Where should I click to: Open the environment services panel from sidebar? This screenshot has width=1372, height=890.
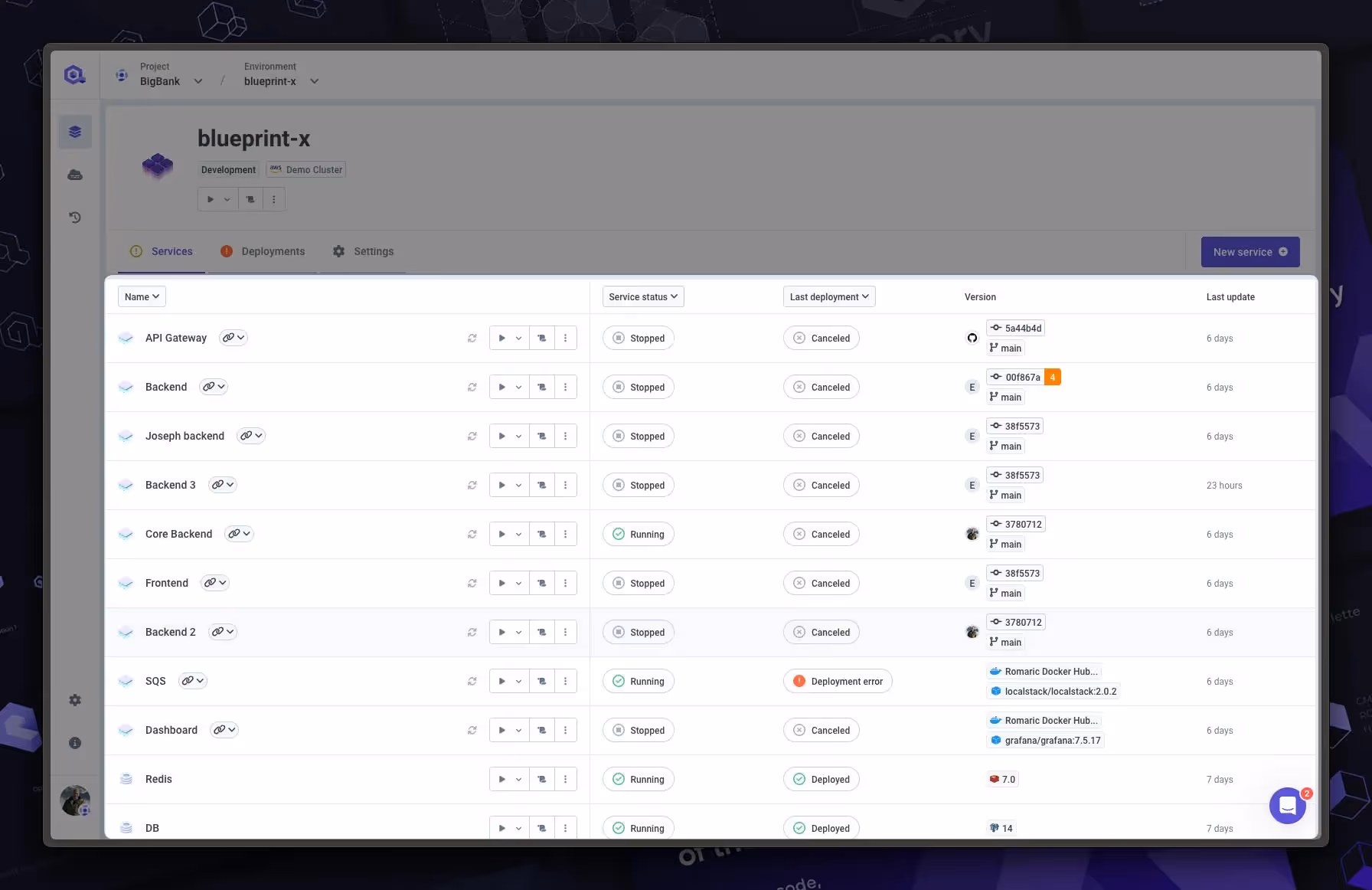point(74,131)
